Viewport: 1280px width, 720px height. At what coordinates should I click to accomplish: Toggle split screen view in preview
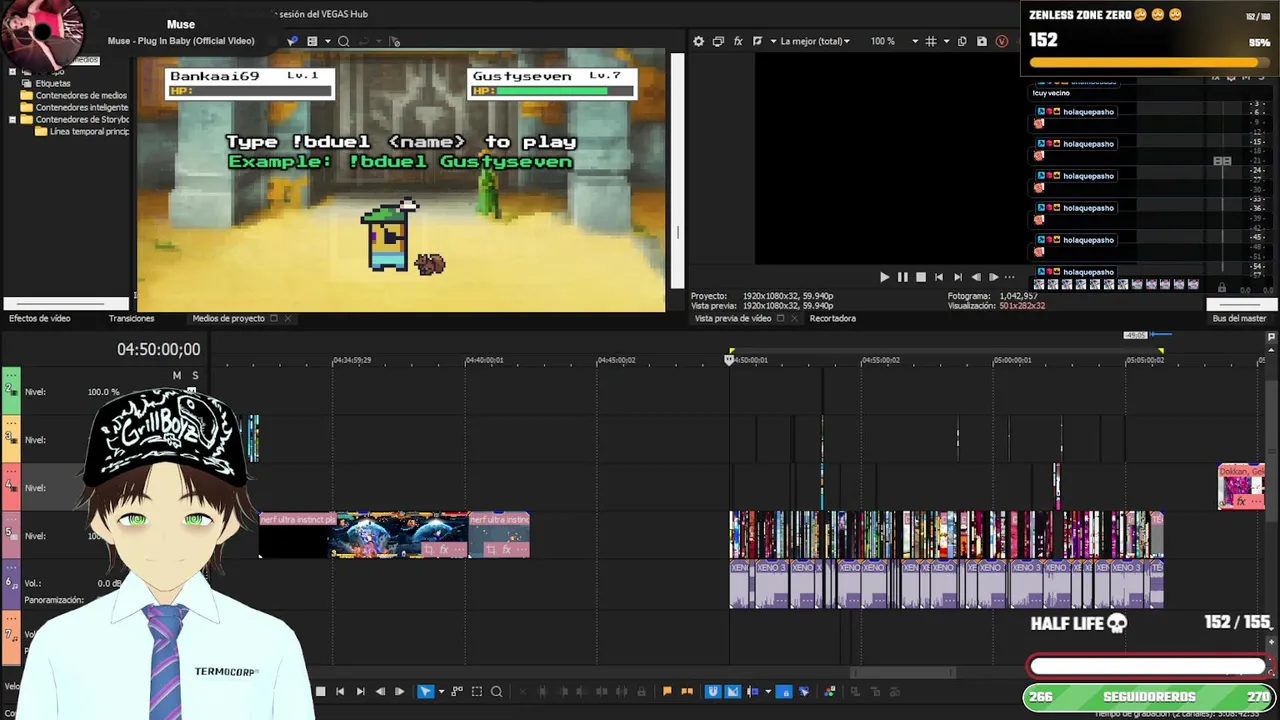(x=757, y=41)
